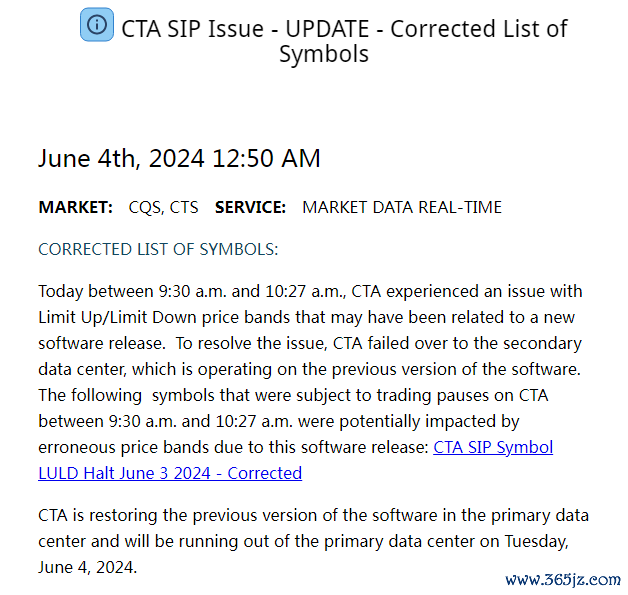Click the www.365jz.com watermark
This screenshot has height=595, width=628.
click(563, 580)
